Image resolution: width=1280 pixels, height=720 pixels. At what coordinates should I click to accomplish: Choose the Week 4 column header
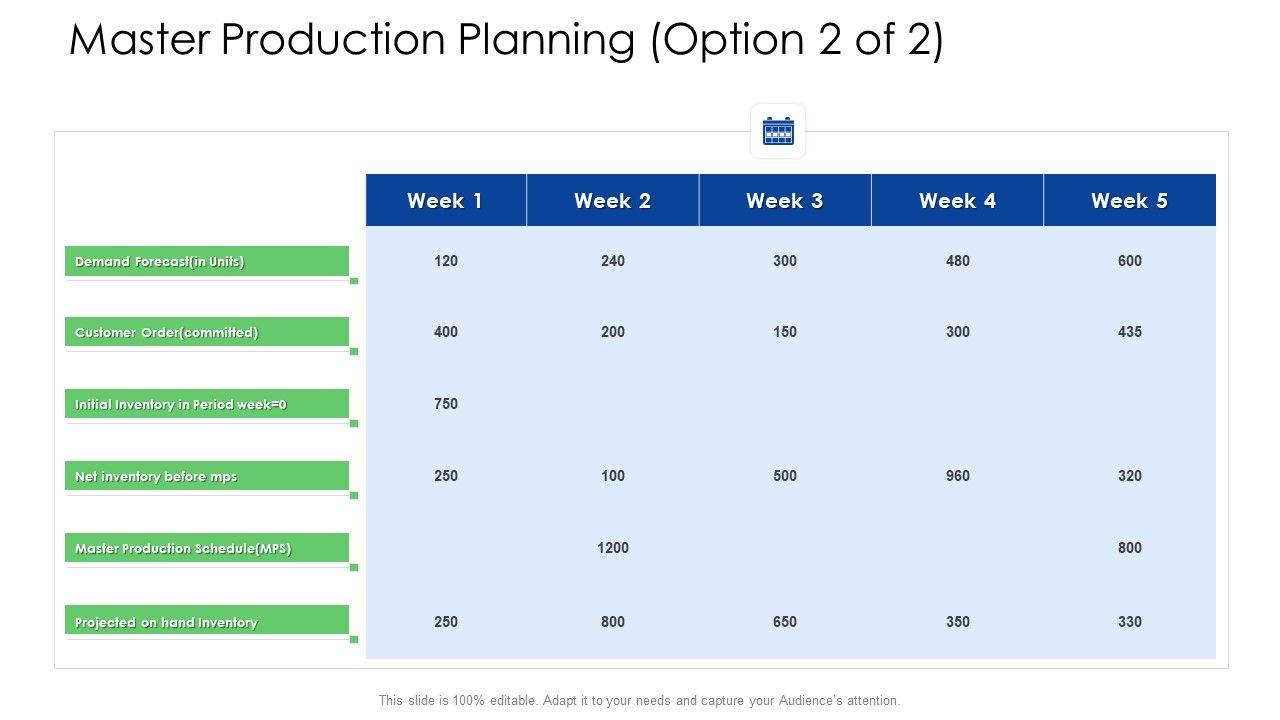point(957,201)
